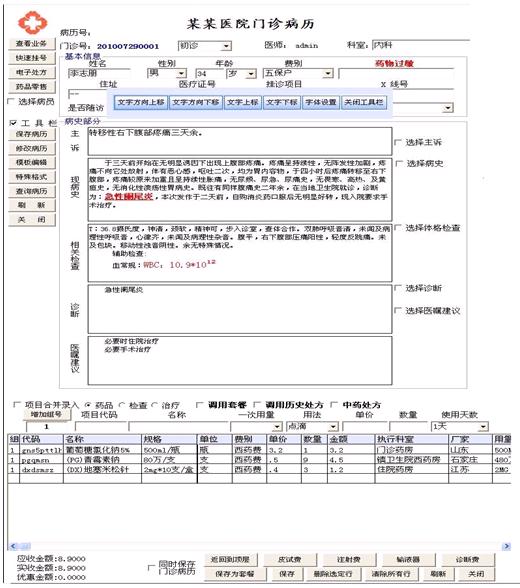Apply 文字上标 superscript
Viewport: 520px width, 588px height.
tap(243, 102)
